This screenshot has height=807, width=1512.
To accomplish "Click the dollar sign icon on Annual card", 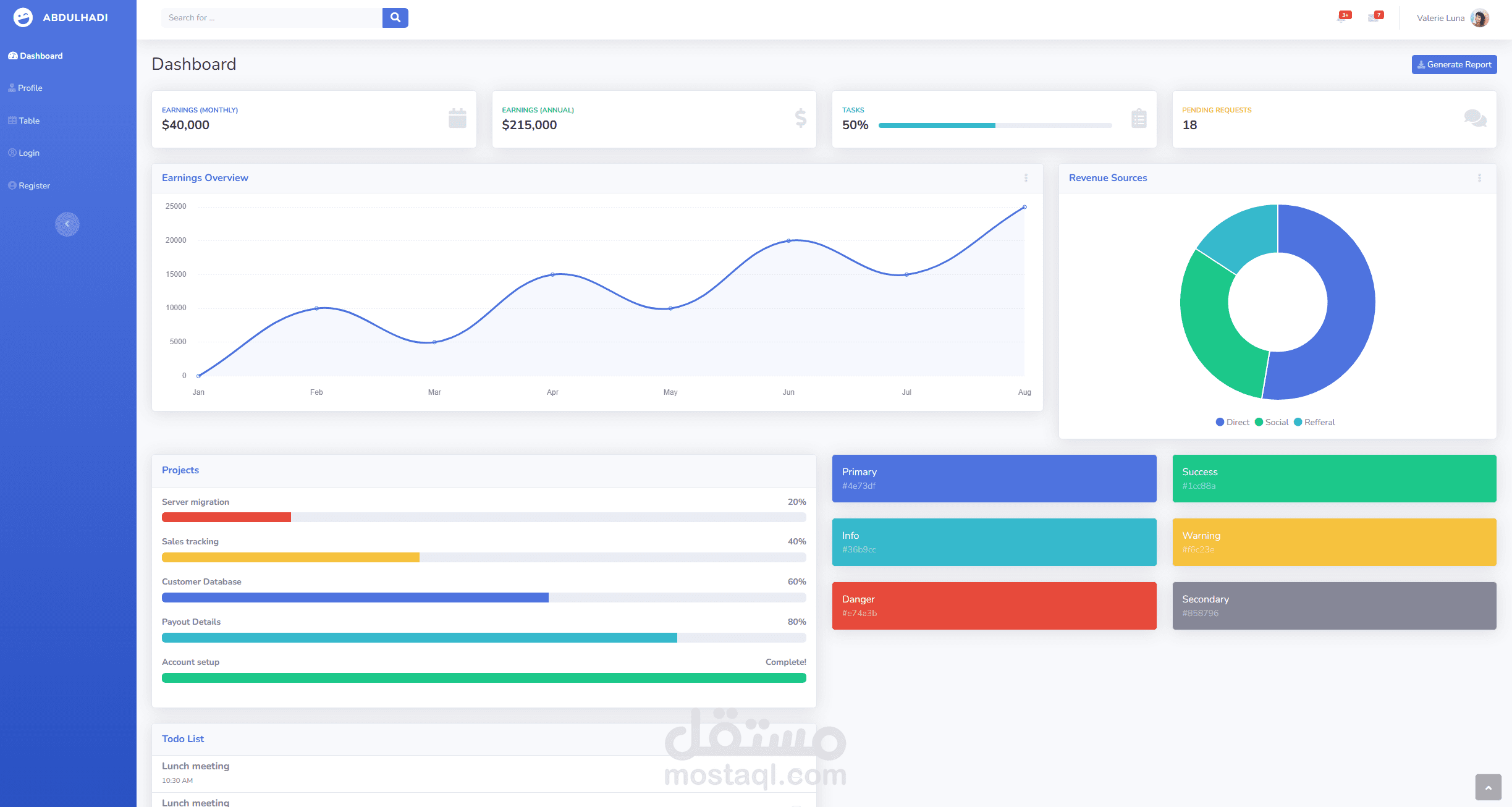I will pos(800,118).
